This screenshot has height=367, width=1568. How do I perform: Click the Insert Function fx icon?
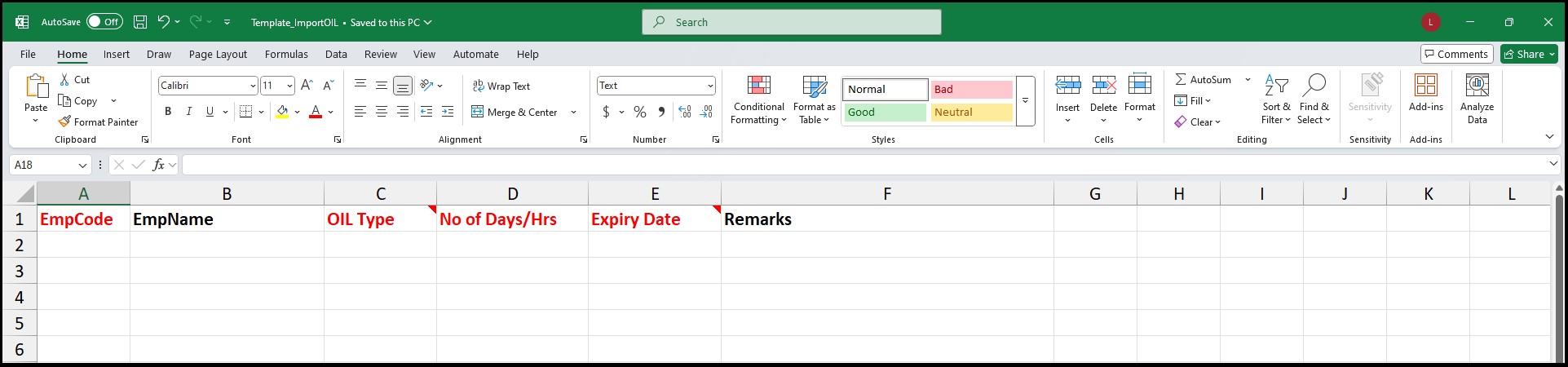click(159, 165)
